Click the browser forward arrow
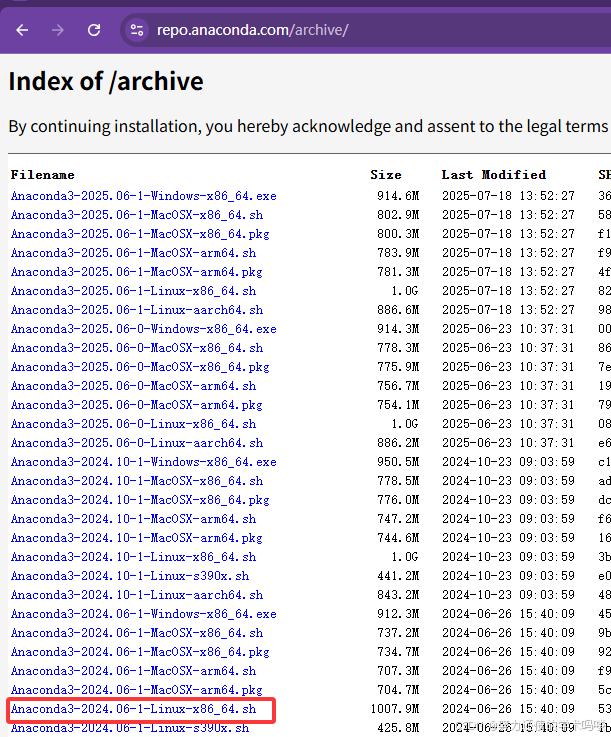Viewport: 611px width, 737px height. (x=58, y=30)
